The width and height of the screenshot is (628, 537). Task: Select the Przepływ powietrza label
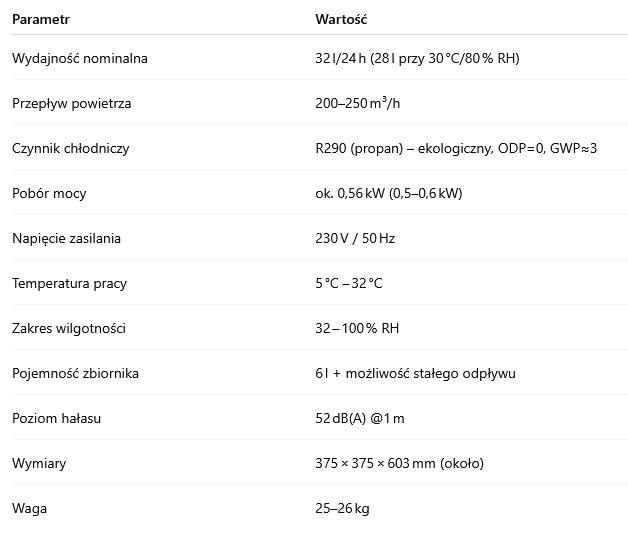coord(72,103)
